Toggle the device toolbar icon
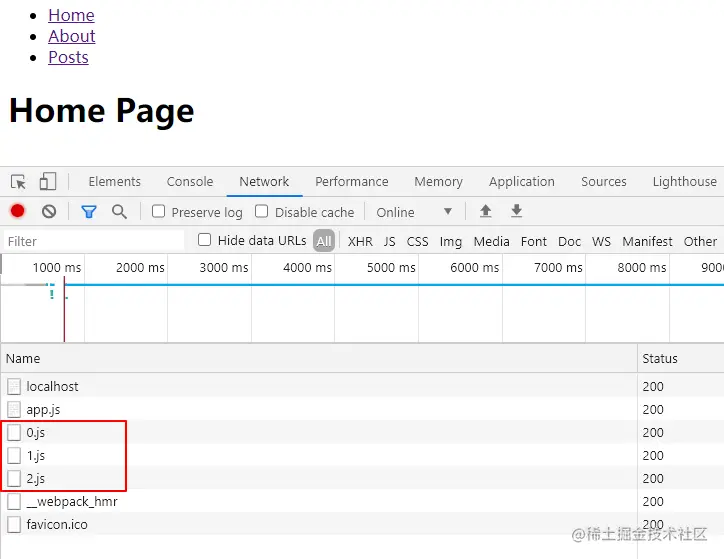 pyautogui.click(x=48, y=181)
